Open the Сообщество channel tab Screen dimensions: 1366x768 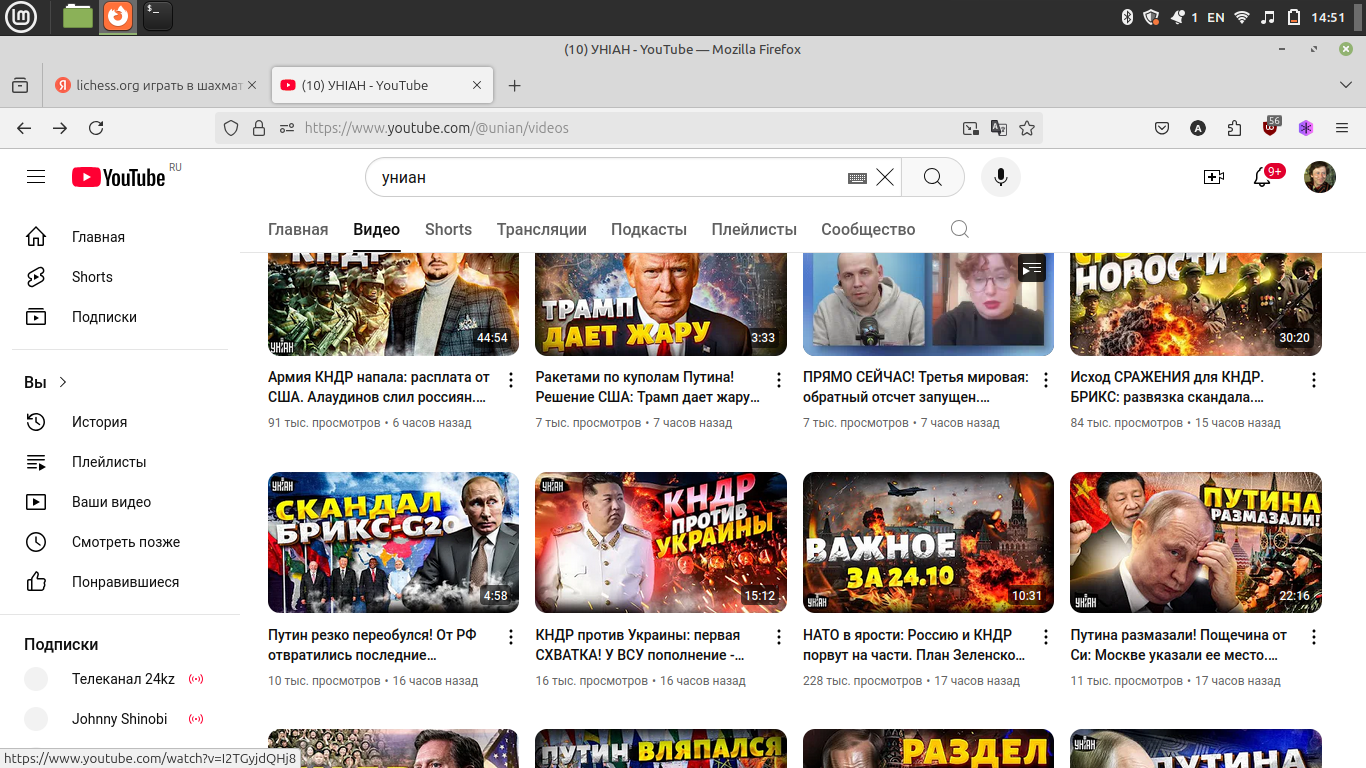pos(868,229)
